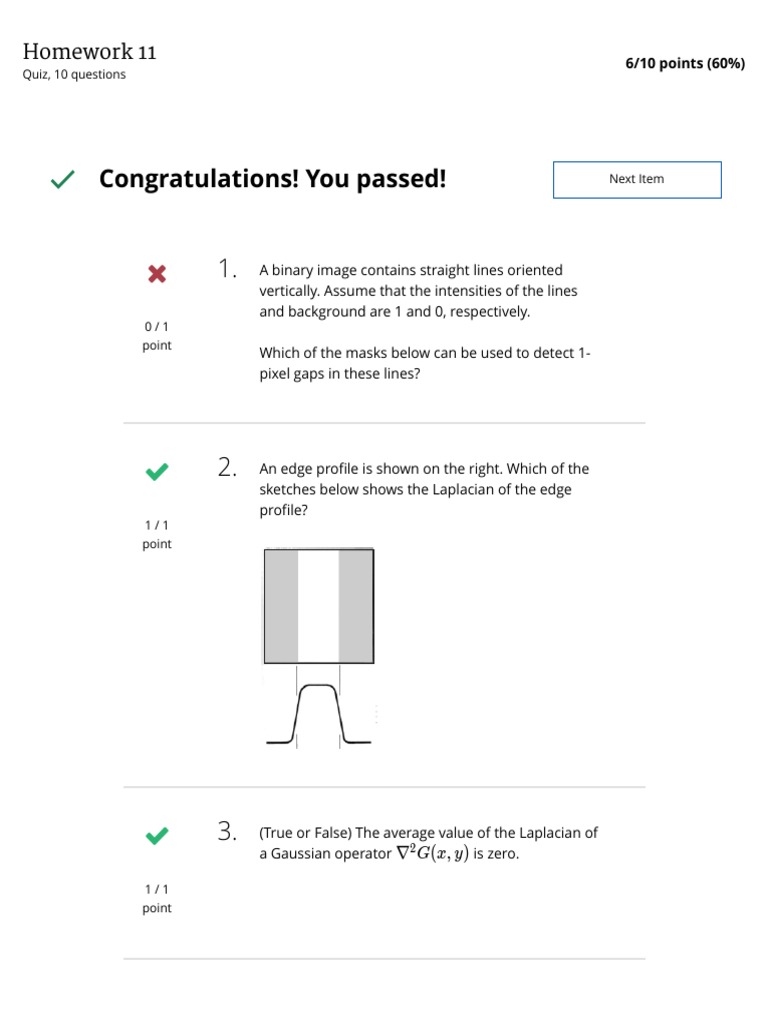Click the gray-and-white striped edge image
The width and height of the screenshot is (768, 1024).
point(319,606)
